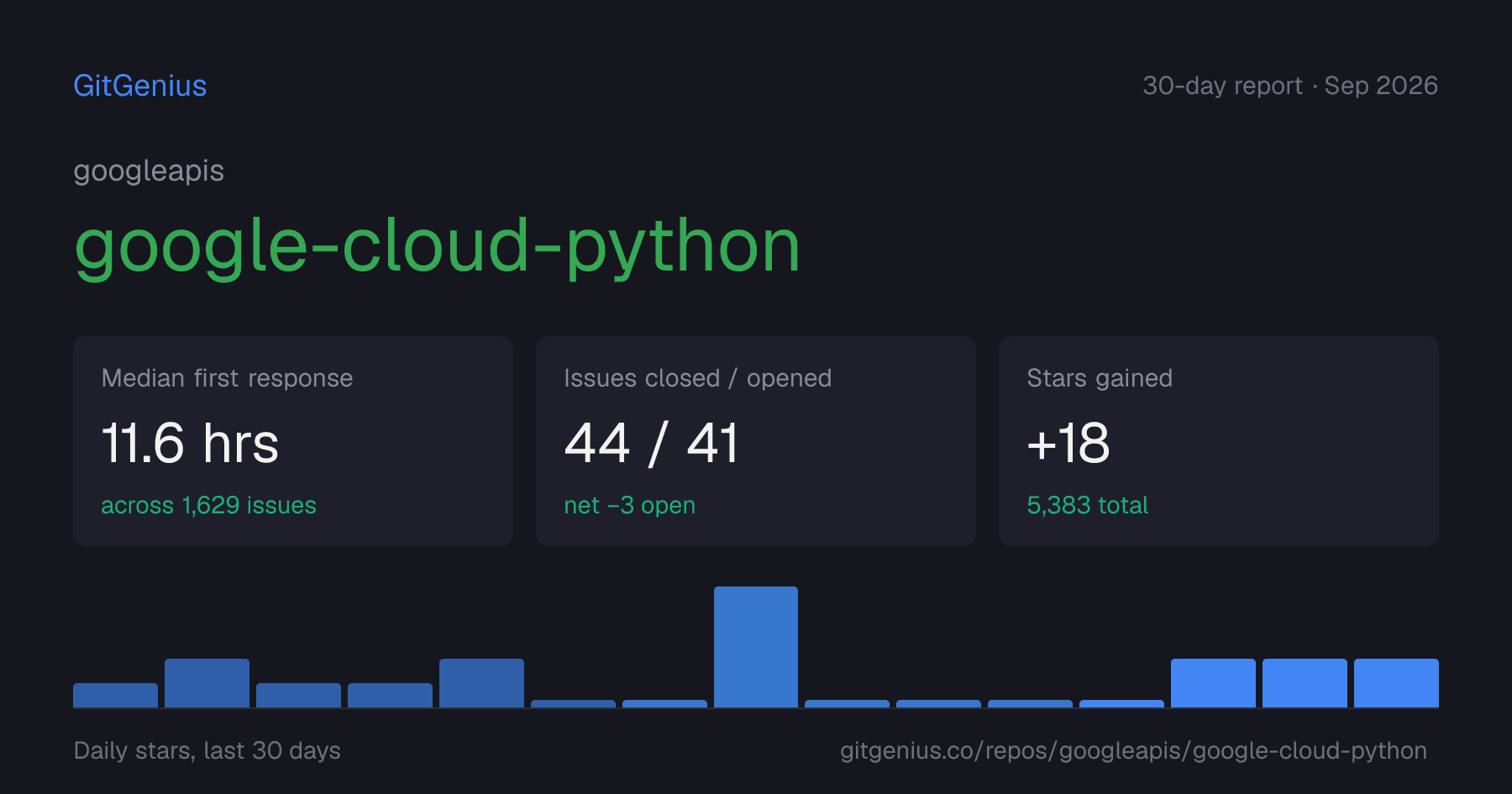Select the across 1,629 issues text
1512x794 pixels.
pos(208,505)
